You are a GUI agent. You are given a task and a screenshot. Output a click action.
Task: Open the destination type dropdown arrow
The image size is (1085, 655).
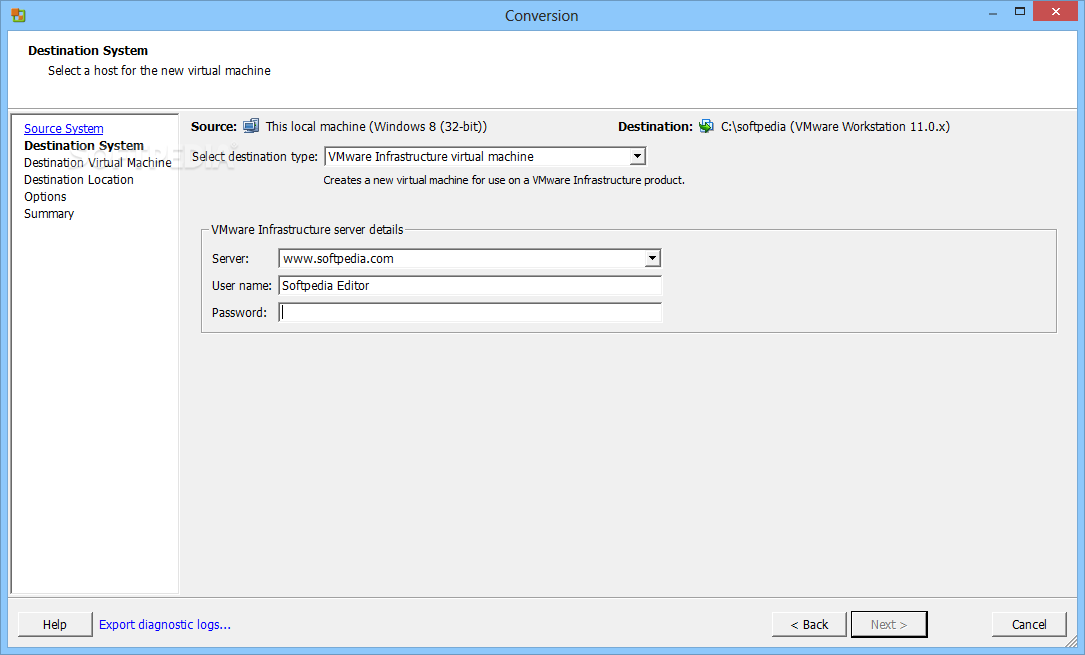(x=637, y=156)
